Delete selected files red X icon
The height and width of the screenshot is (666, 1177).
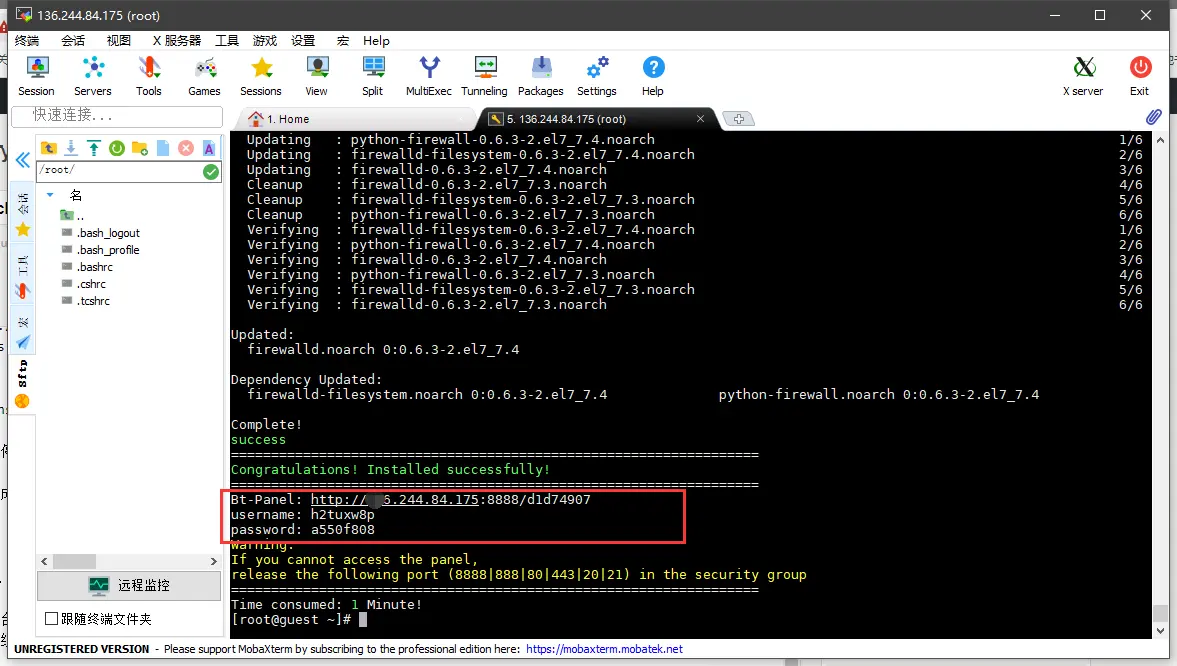(186, 148)
